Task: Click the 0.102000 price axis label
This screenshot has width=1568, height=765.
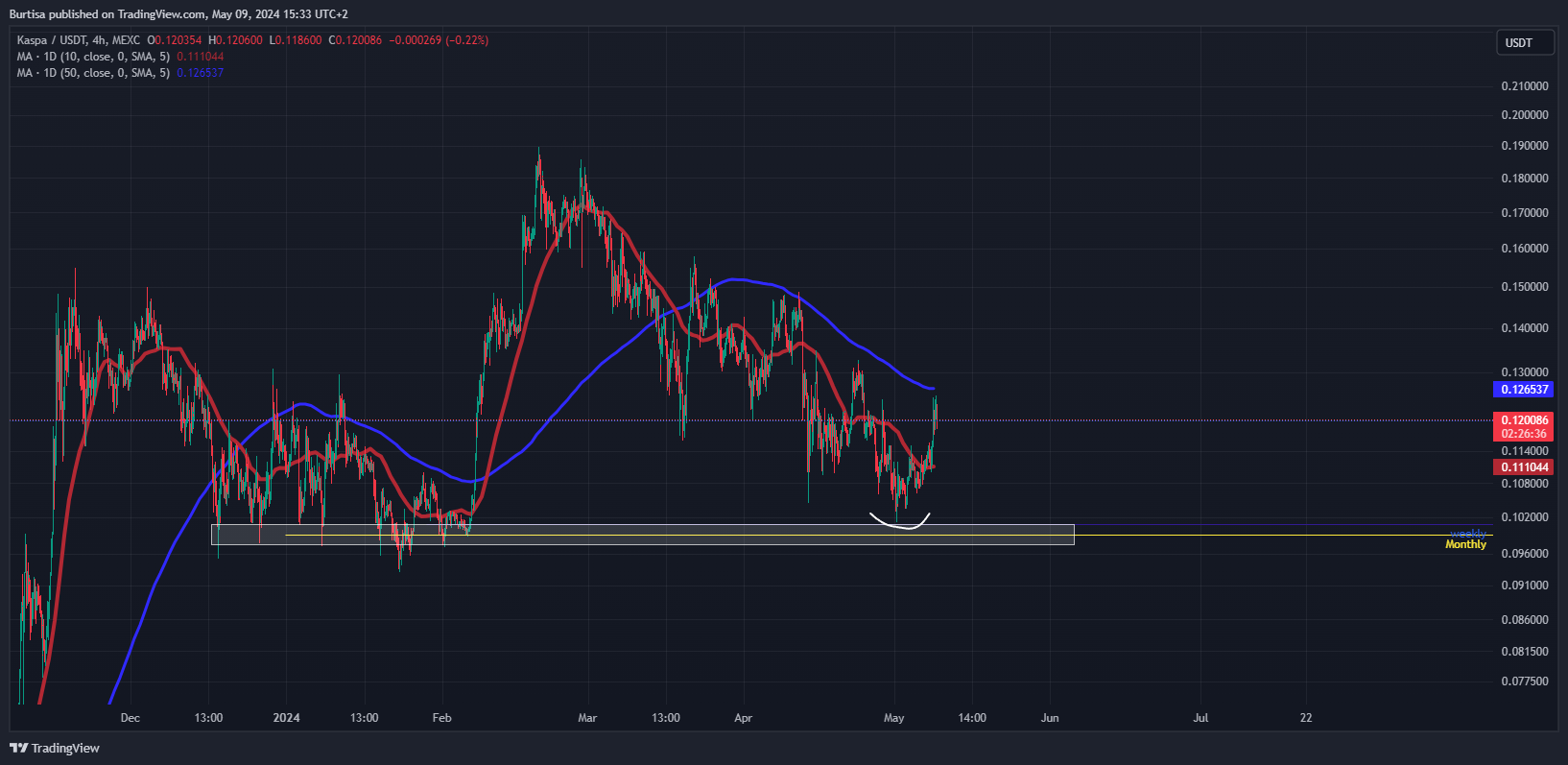Action: pos(1525,517)
